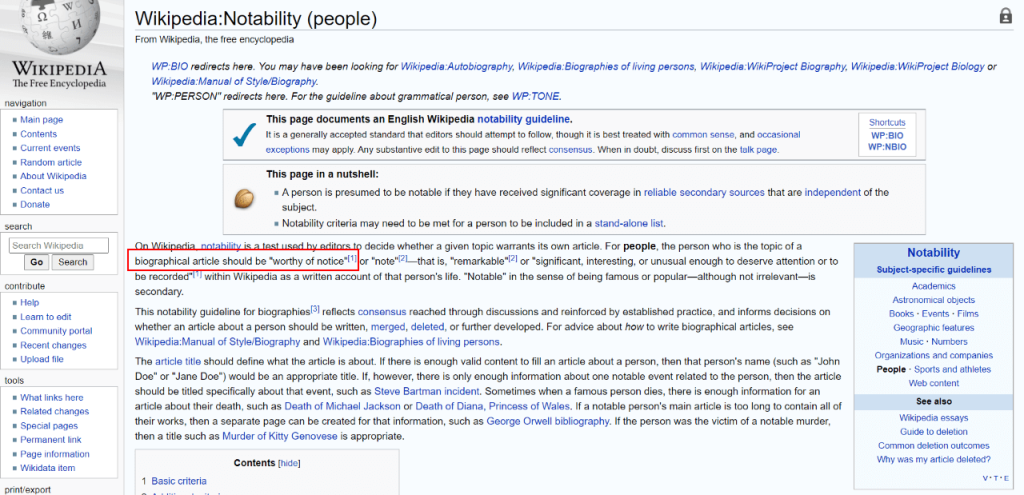Open the notability guideline link
This screenshot has width=1024, height=495.
(524, 120)
